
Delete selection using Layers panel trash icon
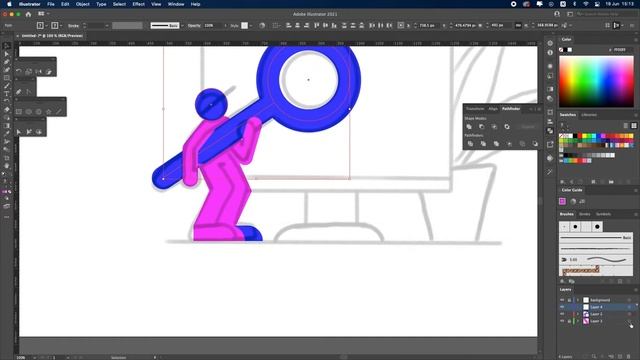click(629, 356)
